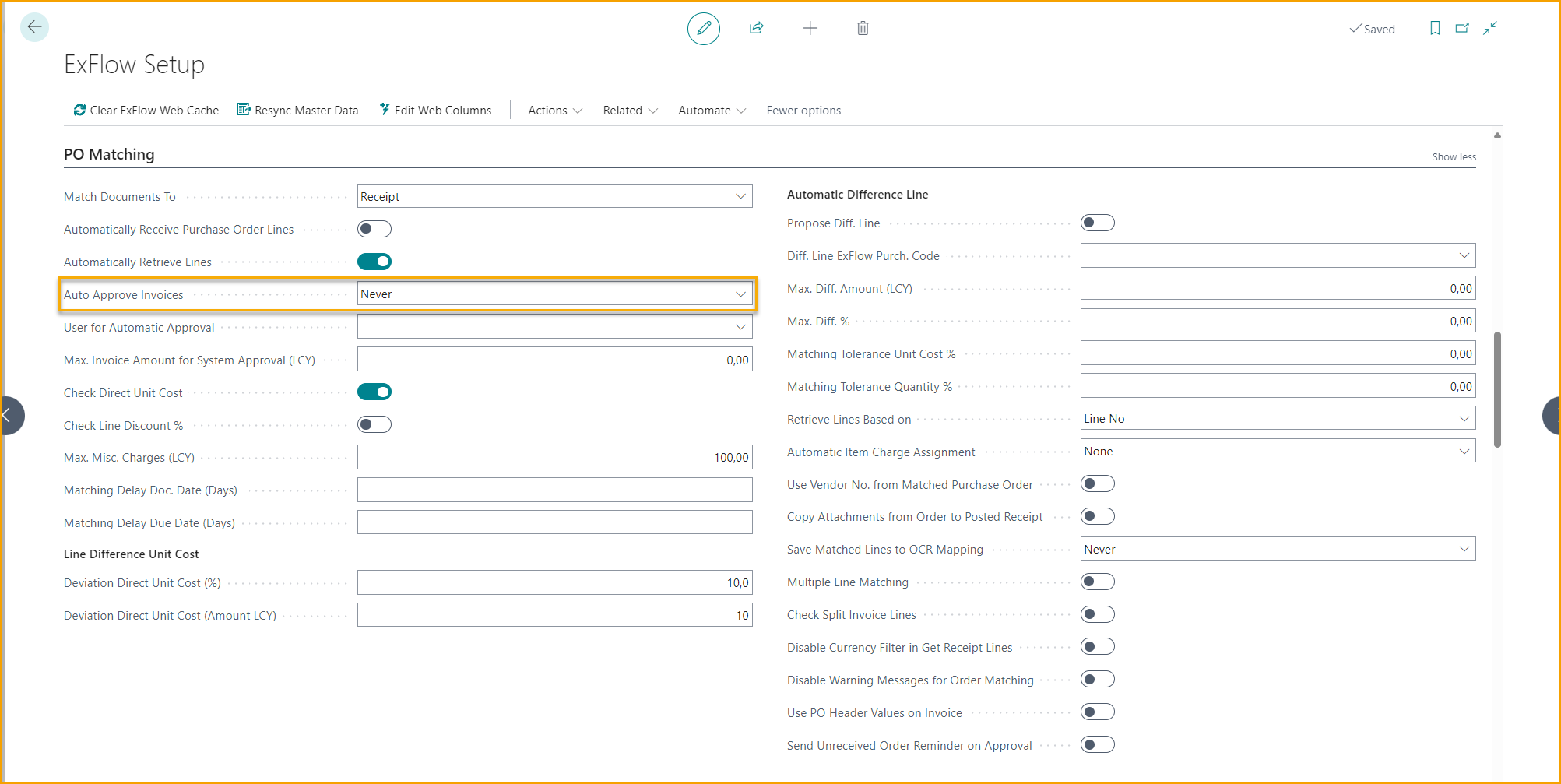Screen dimensions: 1561x784
Task: Bookmark this page icon
Action: tap(1435, 28)
